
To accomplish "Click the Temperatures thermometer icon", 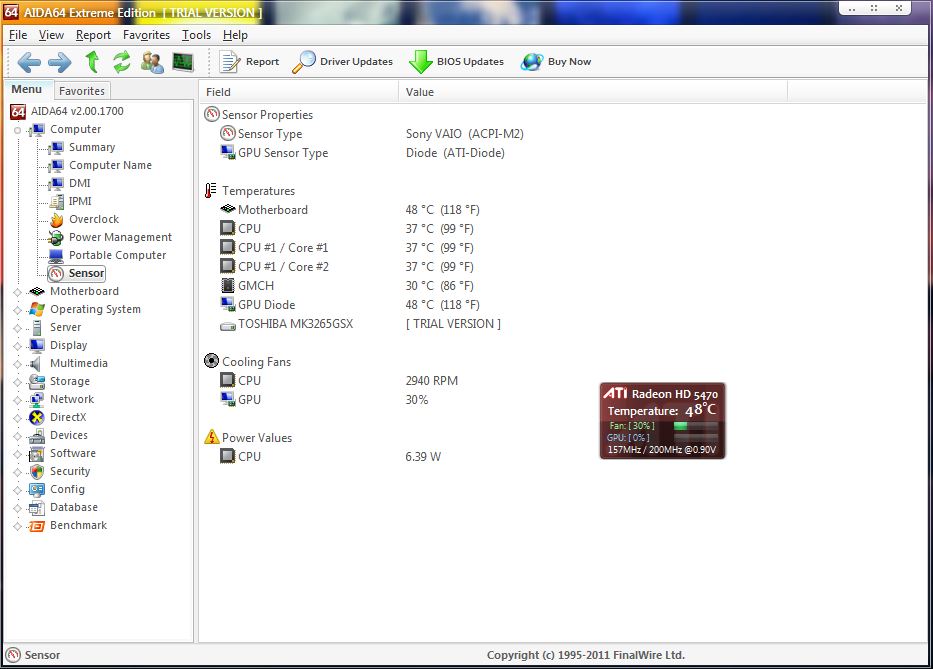I will 211,190.
